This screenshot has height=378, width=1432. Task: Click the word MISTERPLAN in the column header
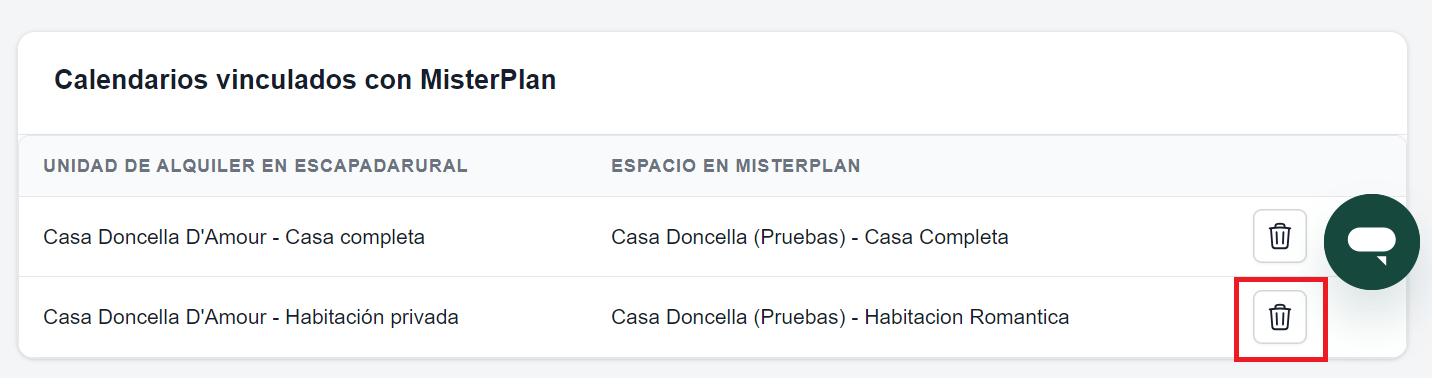coord(796,166)
